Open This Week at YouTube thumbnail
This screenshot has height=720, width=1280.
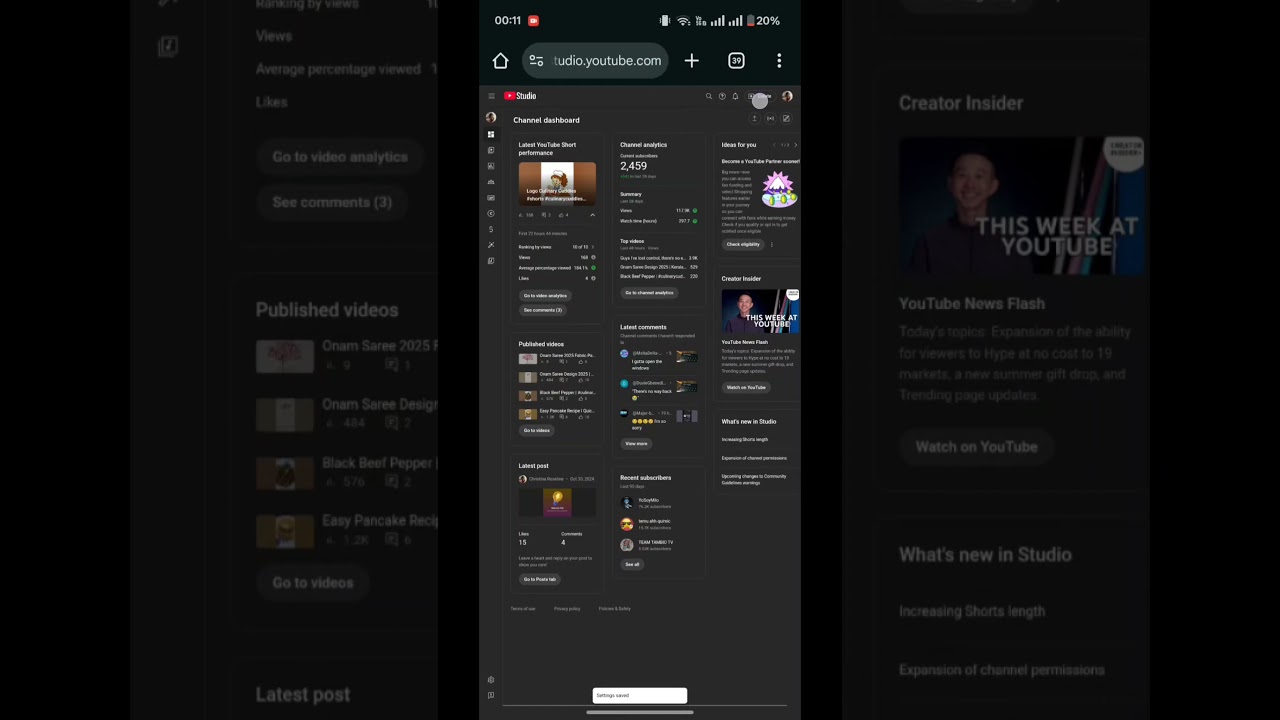[x=761, y=311]
